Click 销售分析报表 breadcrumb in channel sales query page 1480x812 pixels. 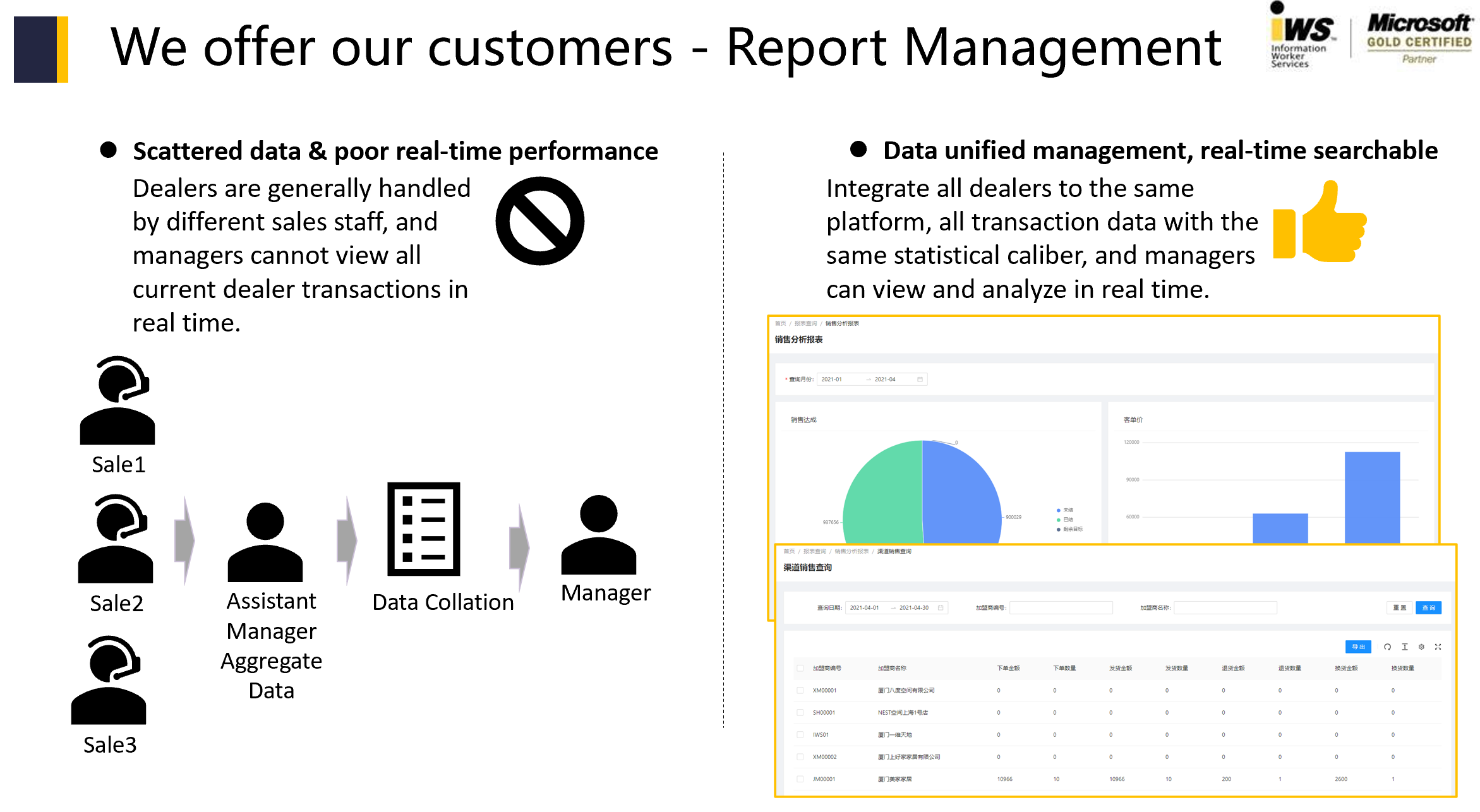[x=851, y=551]
